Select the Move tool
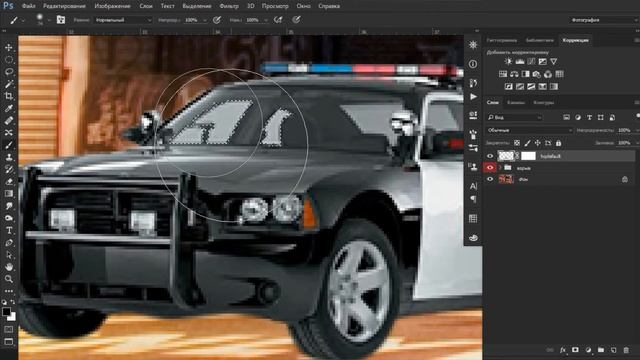The image size is (640, 360). (x=9, y=47)
